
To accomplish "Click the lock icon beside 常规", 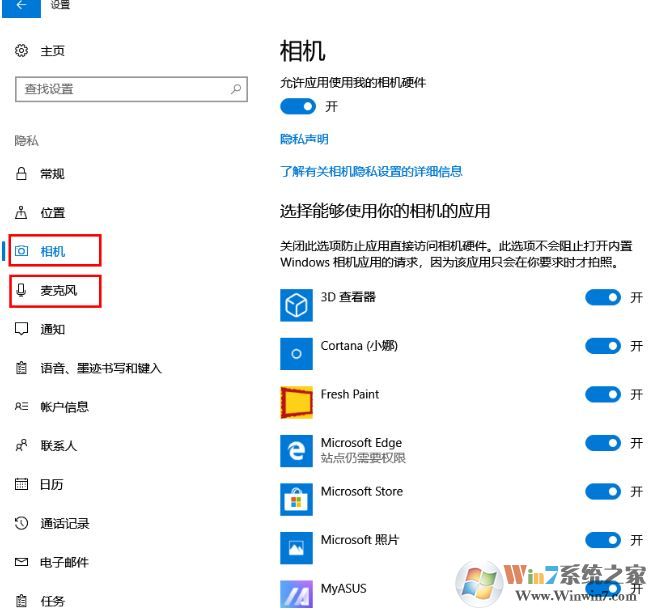I will tap(21, 174).
